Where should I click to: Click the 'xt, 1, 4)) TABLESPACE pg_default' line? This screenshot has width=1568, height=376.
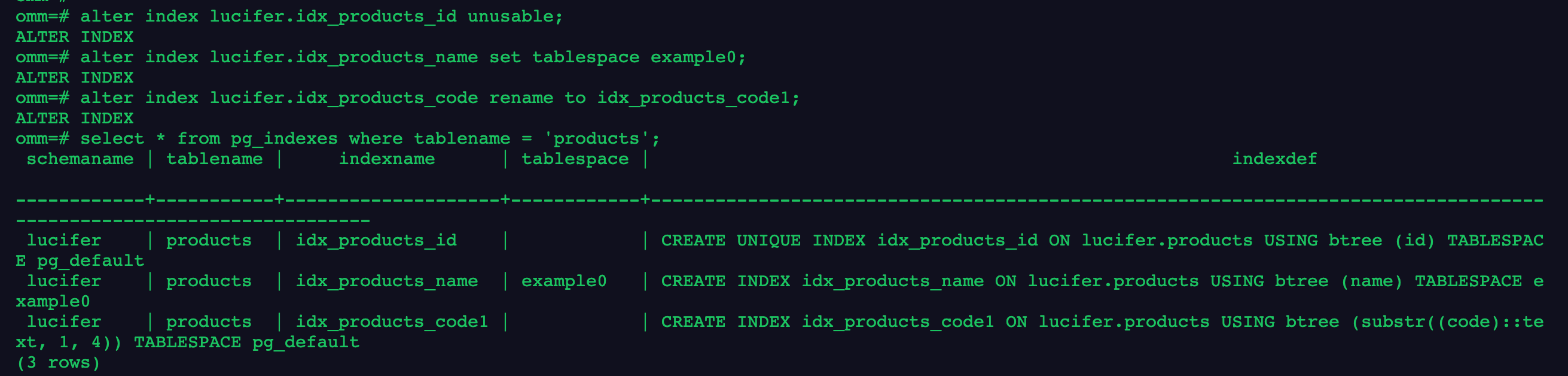click(188, 342)
